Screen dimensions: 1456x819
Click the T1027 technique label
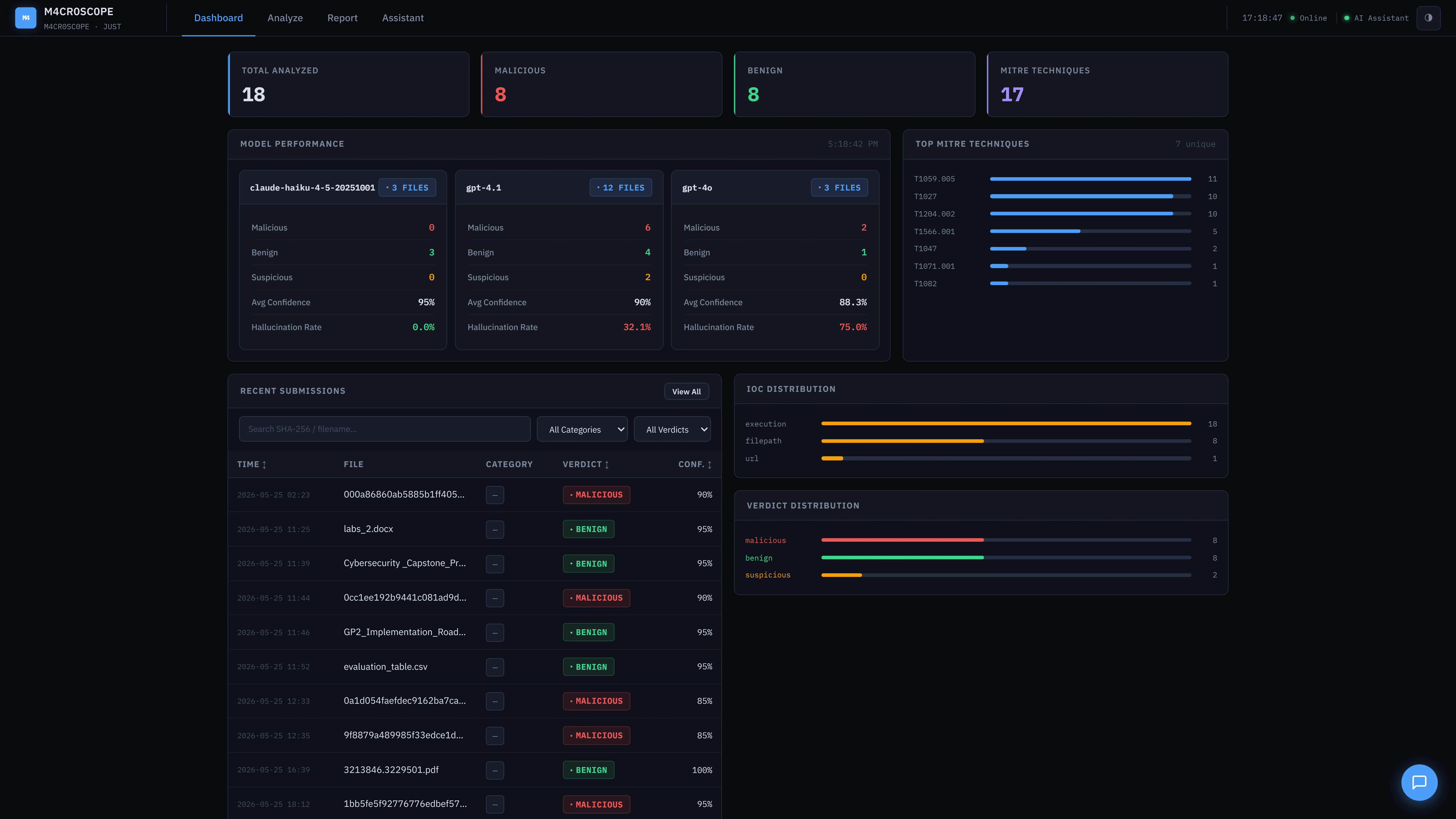click(925, 197)
